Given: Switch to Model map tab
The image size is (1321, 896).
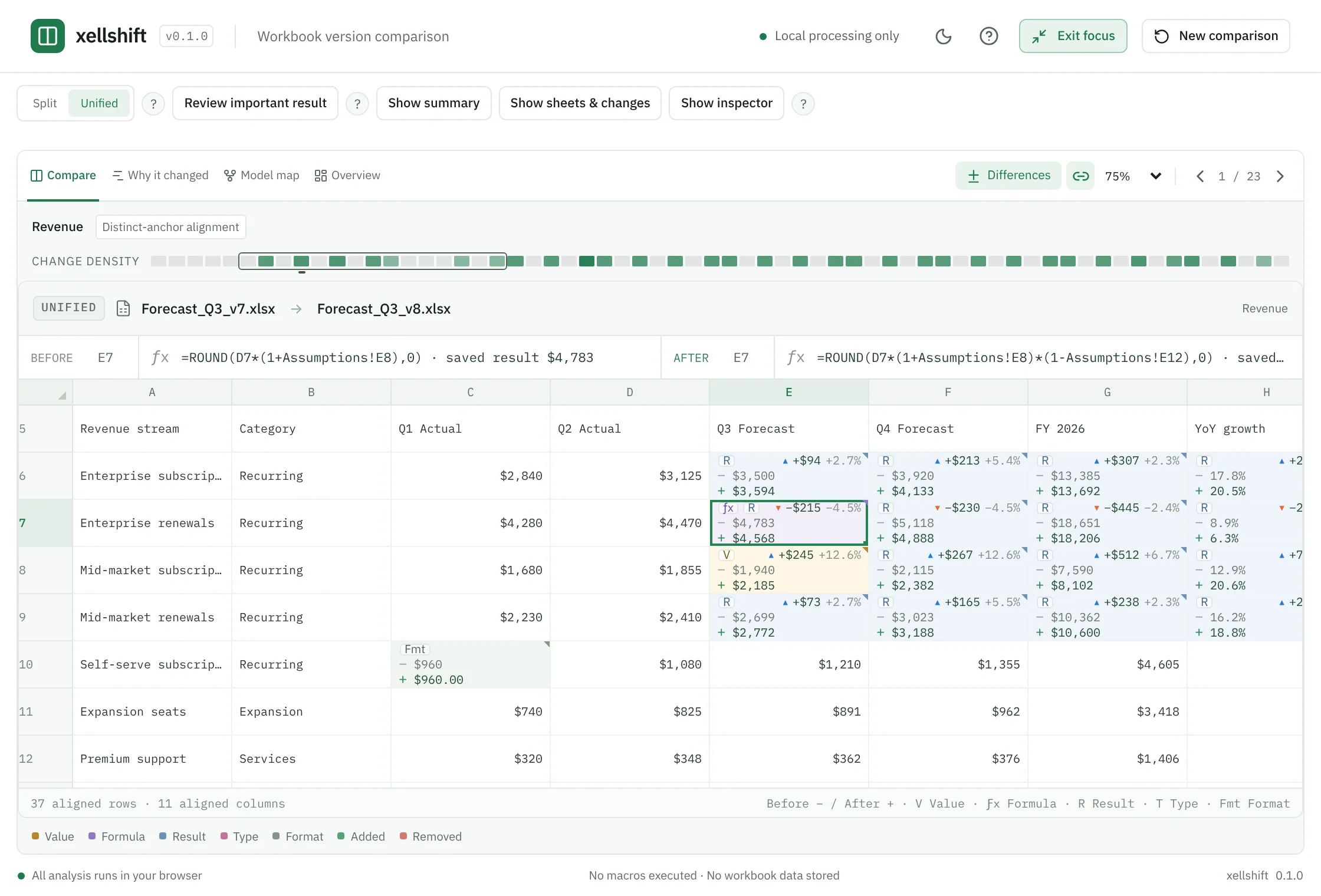Looking at the screenshot, I should click(x=262, y=176).
